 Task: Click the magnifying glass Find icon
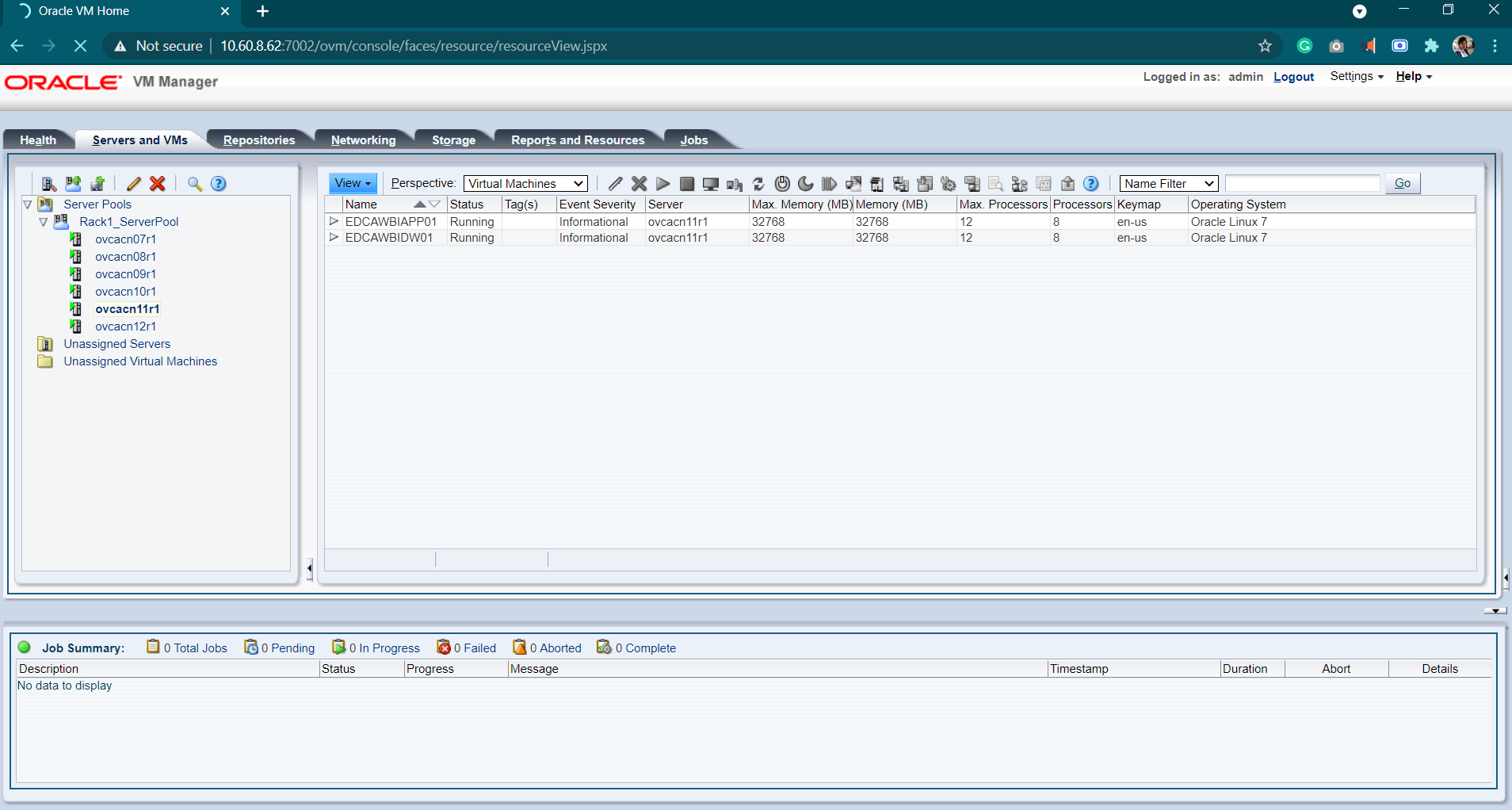click(x=195, y=184)
